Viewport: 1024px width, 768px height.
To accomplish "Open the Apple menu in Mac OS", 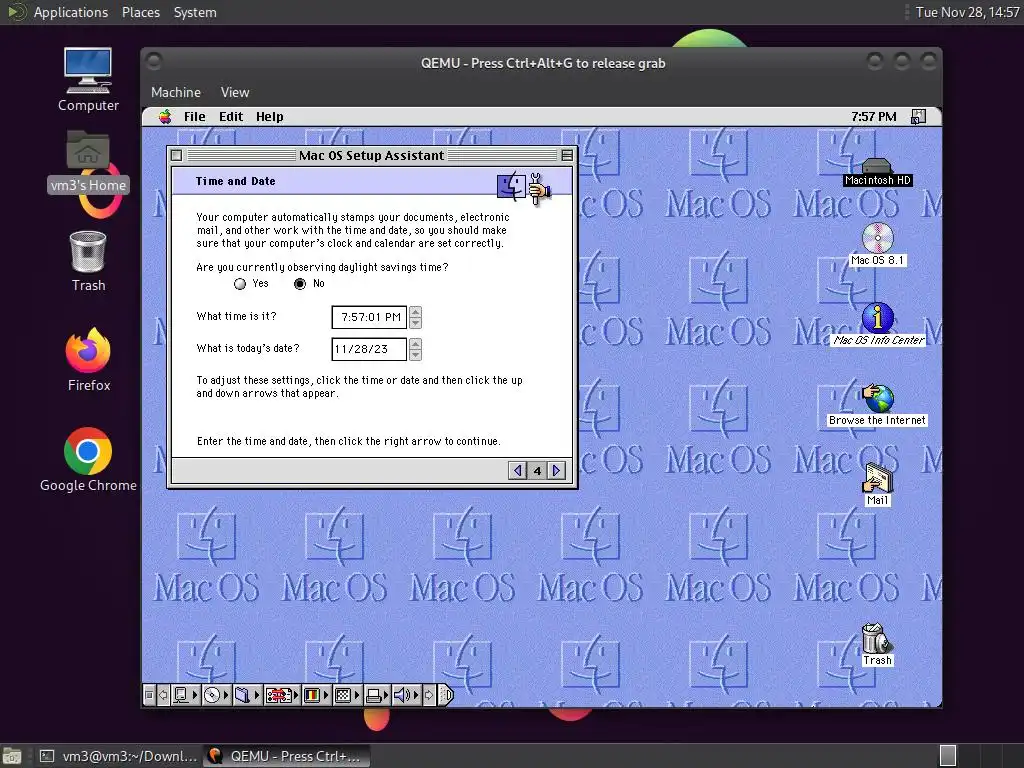I will point(165,116).
